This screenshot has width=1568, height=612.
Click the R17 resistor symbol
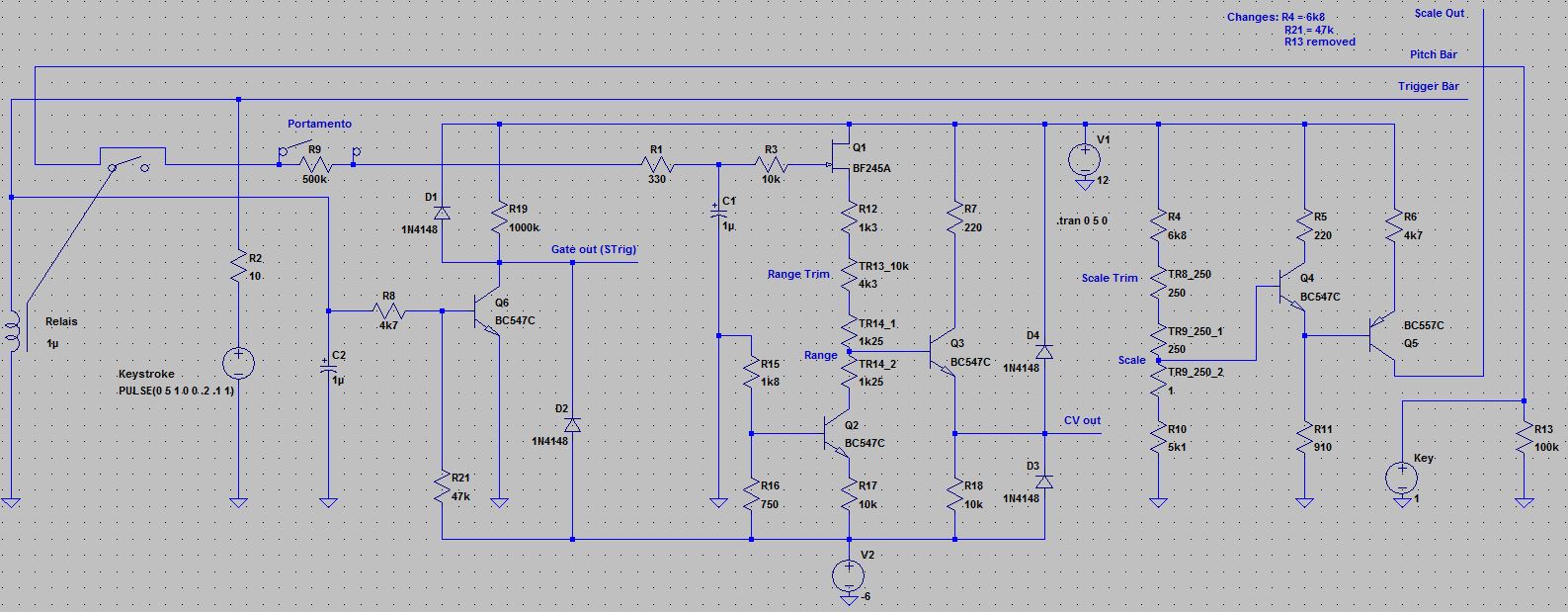coord(849,492)
